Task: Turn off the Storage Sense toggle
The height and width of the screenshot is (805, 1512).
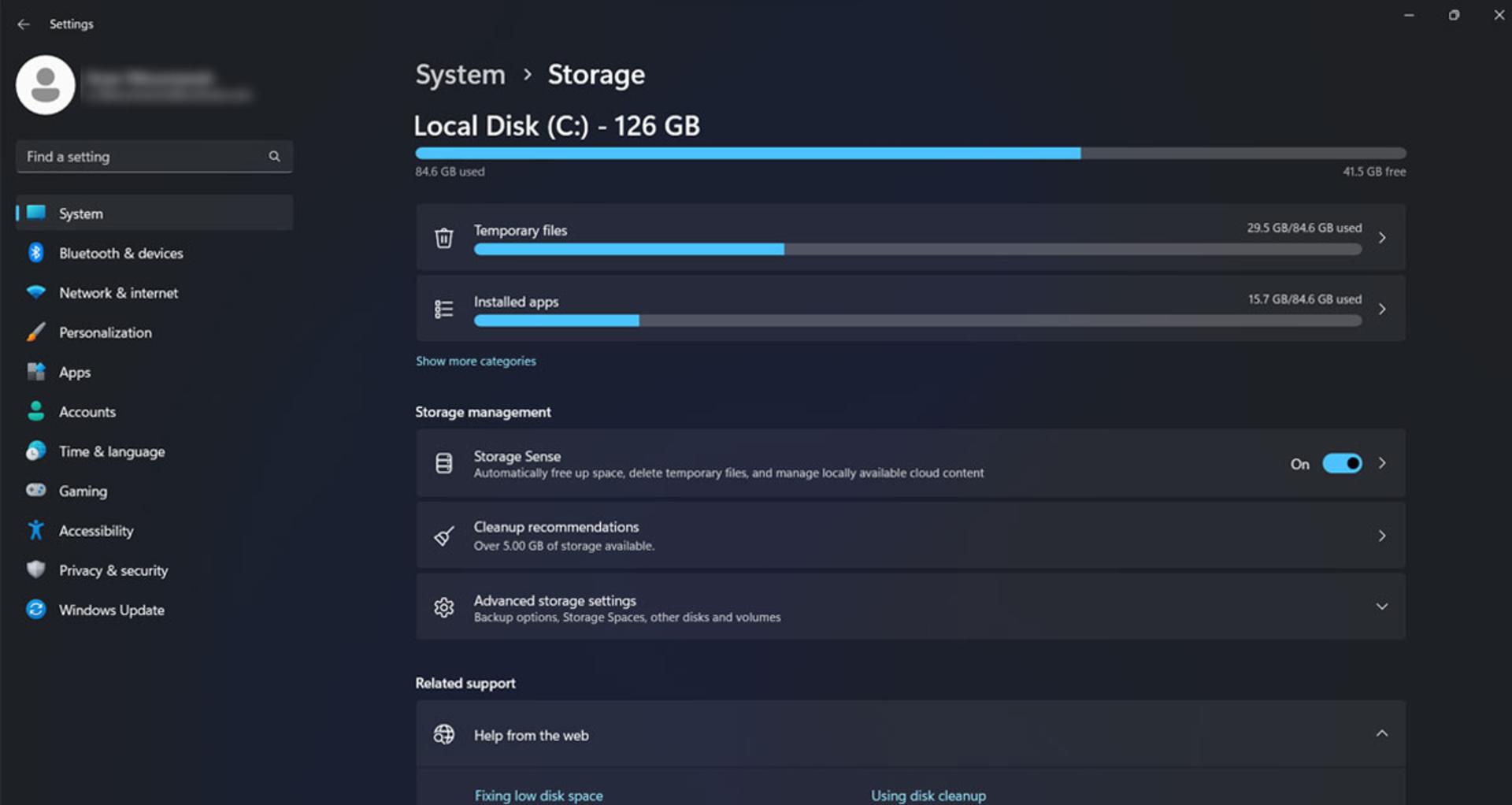Action: pos(1342,463)
